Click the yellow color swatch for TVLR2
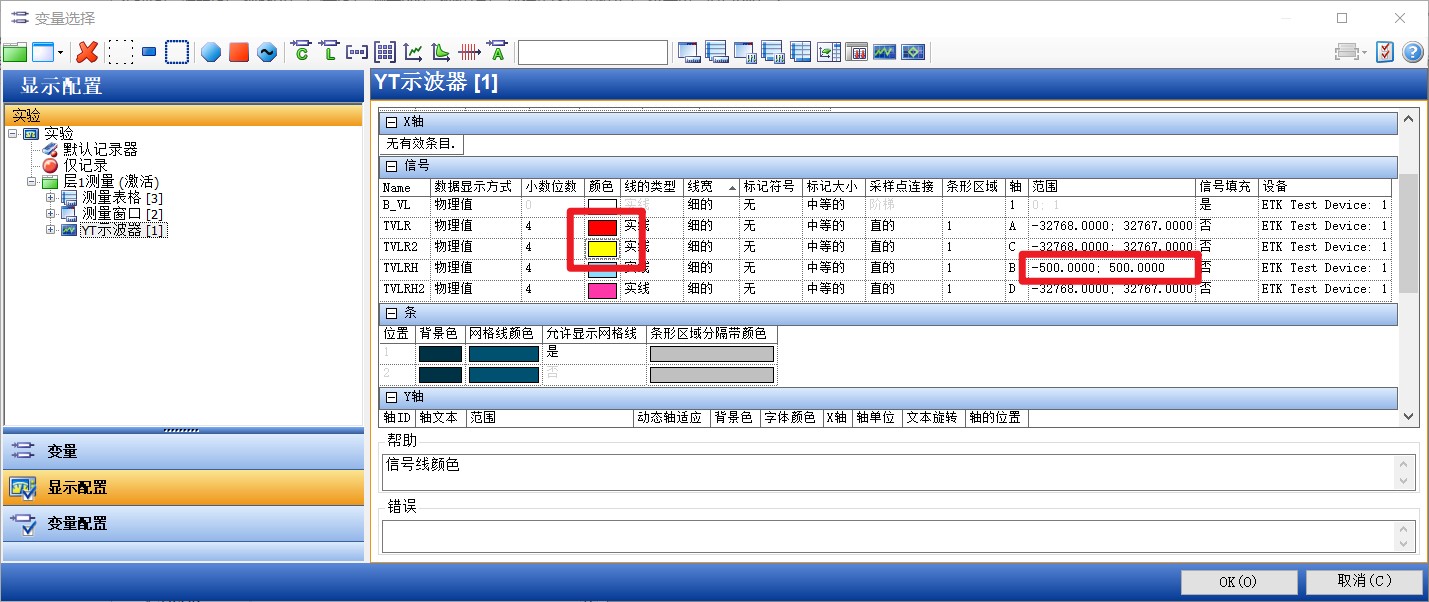Viewport: 1429px width, 602px height. point(600,246)
